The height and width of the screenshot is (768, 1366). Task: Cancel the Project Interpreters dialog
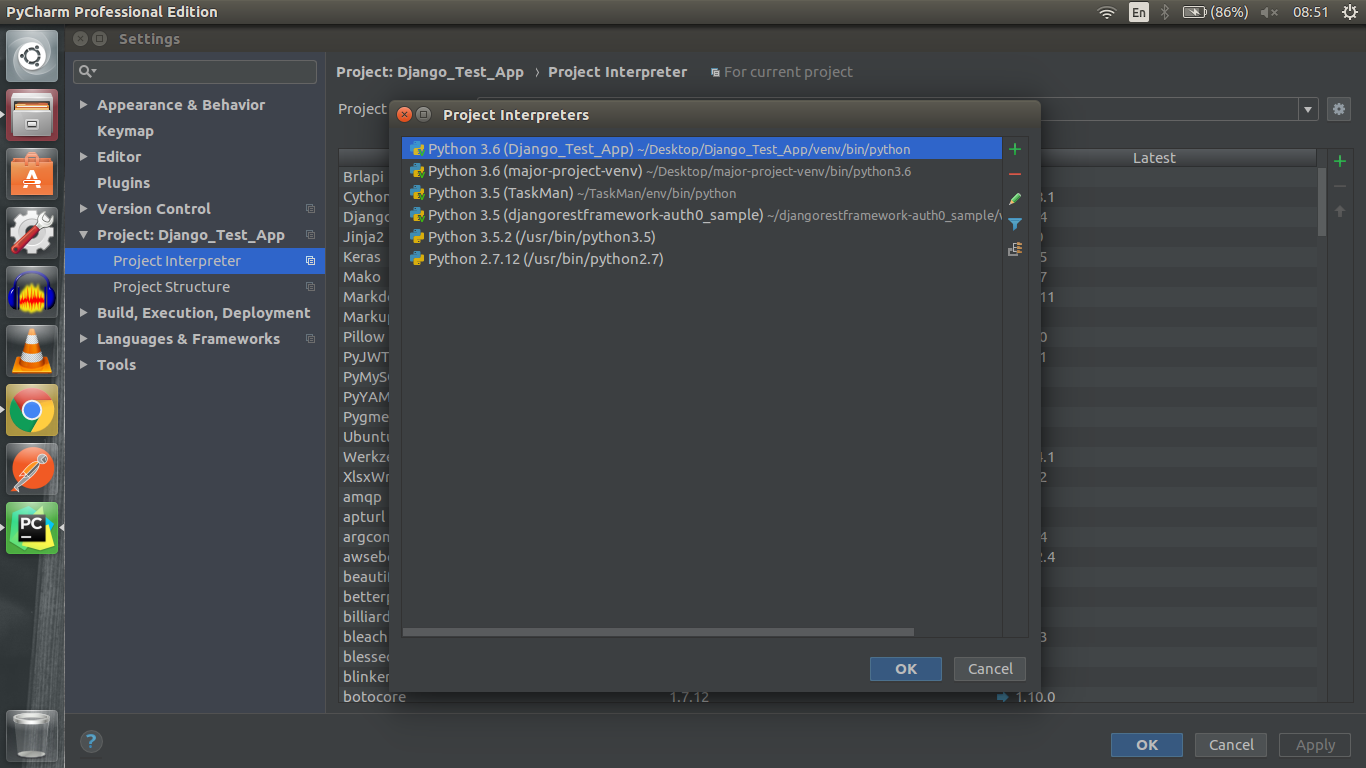coord(990,669)
